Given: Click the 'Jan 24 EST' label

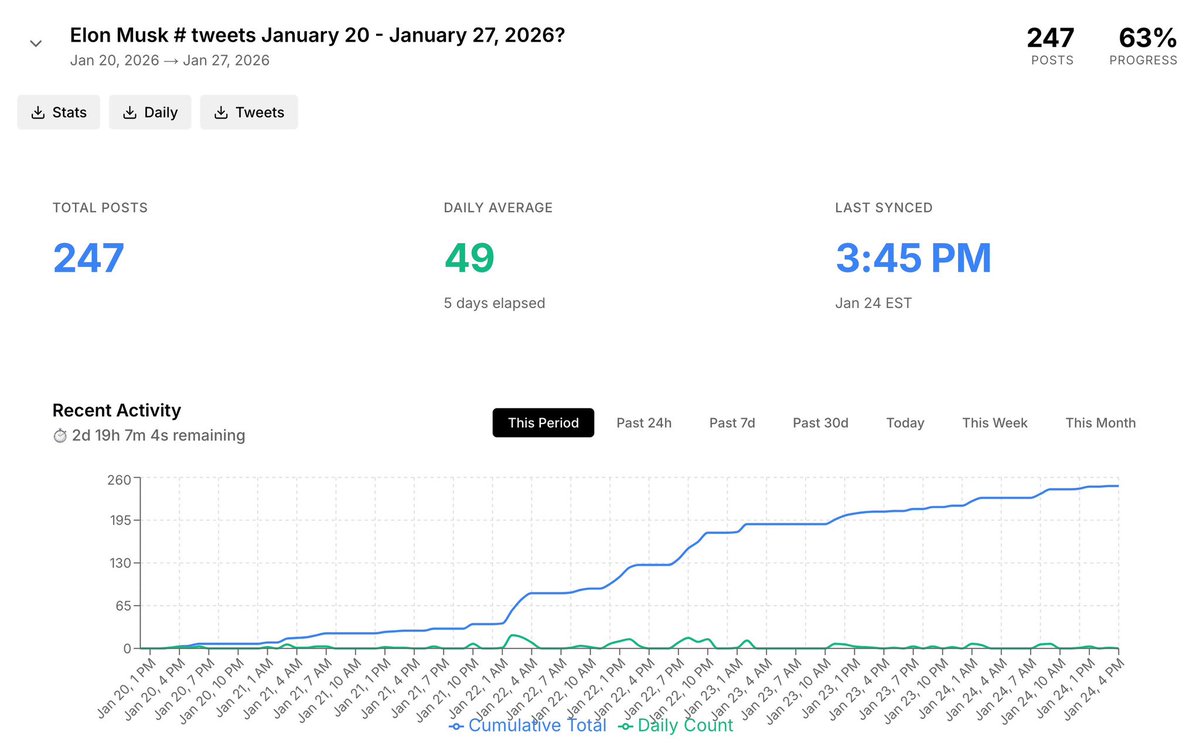Looking at the screenshot, I should click(x=873, y=303).
